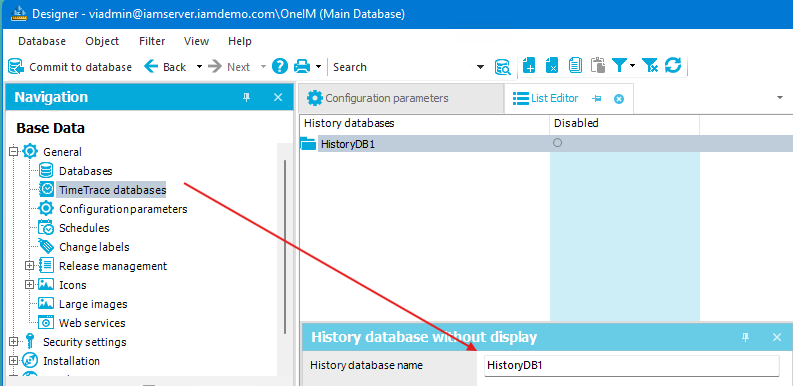Click the Databases cylinder icon
This screenshot has width=793, height=386.
pos(46,170)
